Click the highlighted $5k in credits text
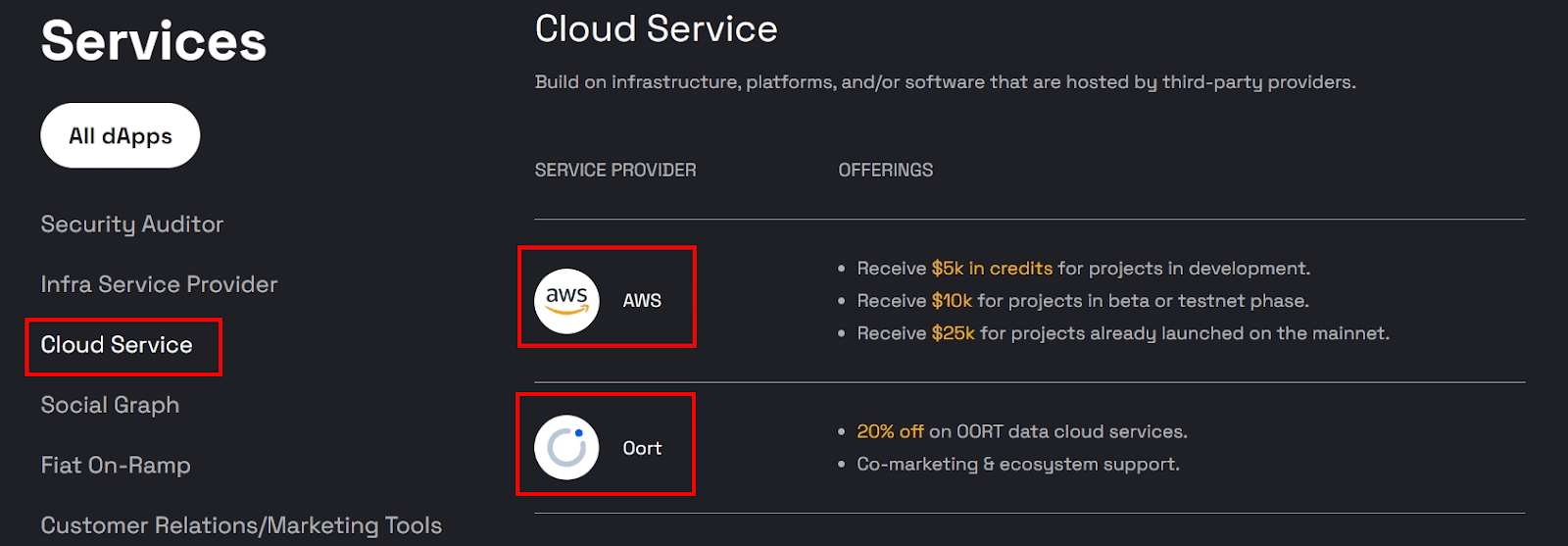 tap(992, 269)
